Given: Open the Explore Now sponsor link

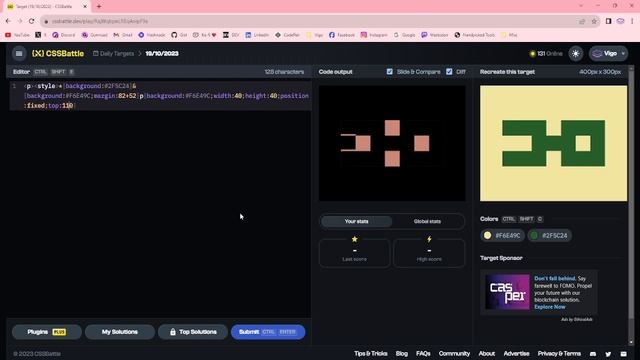Looking at the screenshot, I should 550,307.
